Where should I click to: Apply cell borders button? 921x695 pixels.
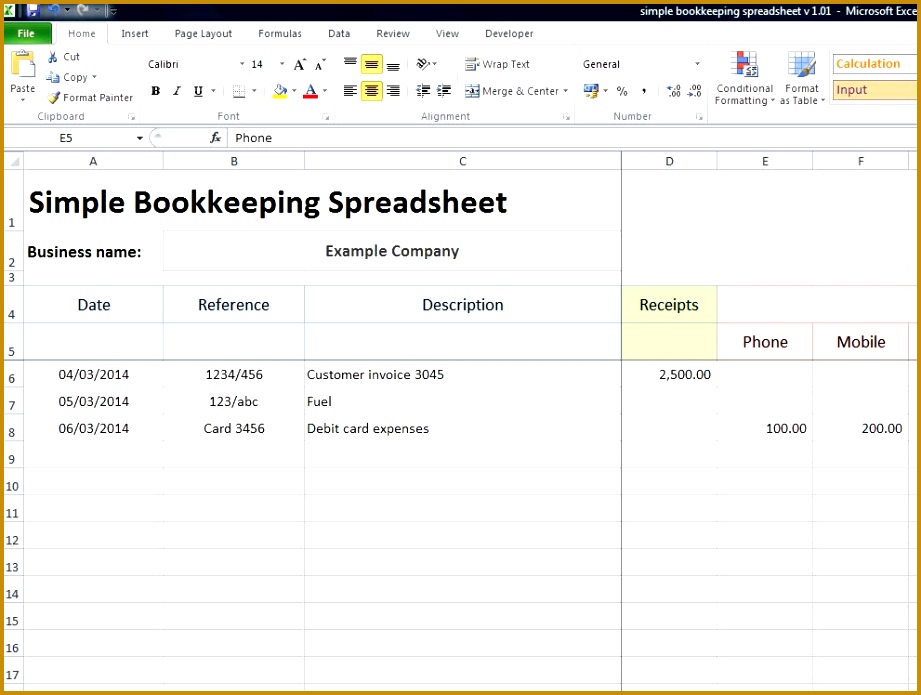tap(238, 91)
